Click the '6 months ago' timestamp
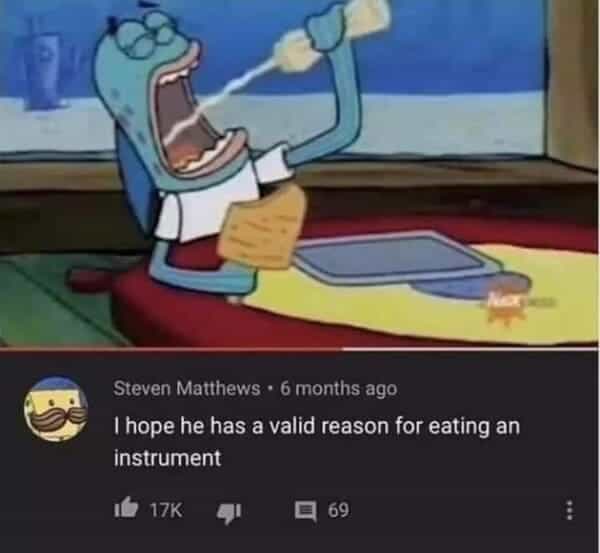Image resolution: width=600 pixels, height=553 pixels. tap(339, 389)
